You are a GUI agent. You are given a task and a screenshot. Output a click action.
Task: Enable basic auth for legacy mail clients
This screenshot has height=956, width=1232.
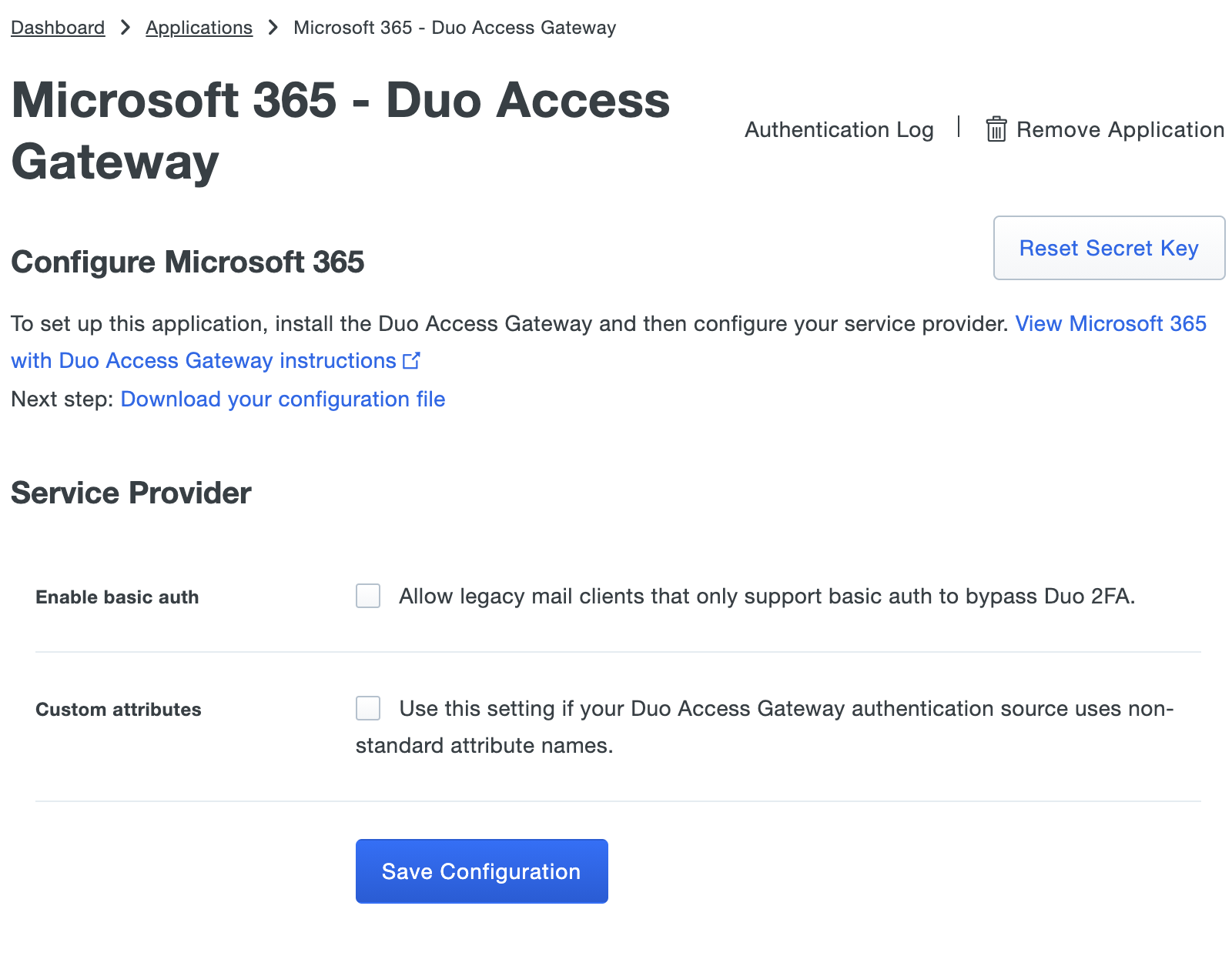point(367,595)
